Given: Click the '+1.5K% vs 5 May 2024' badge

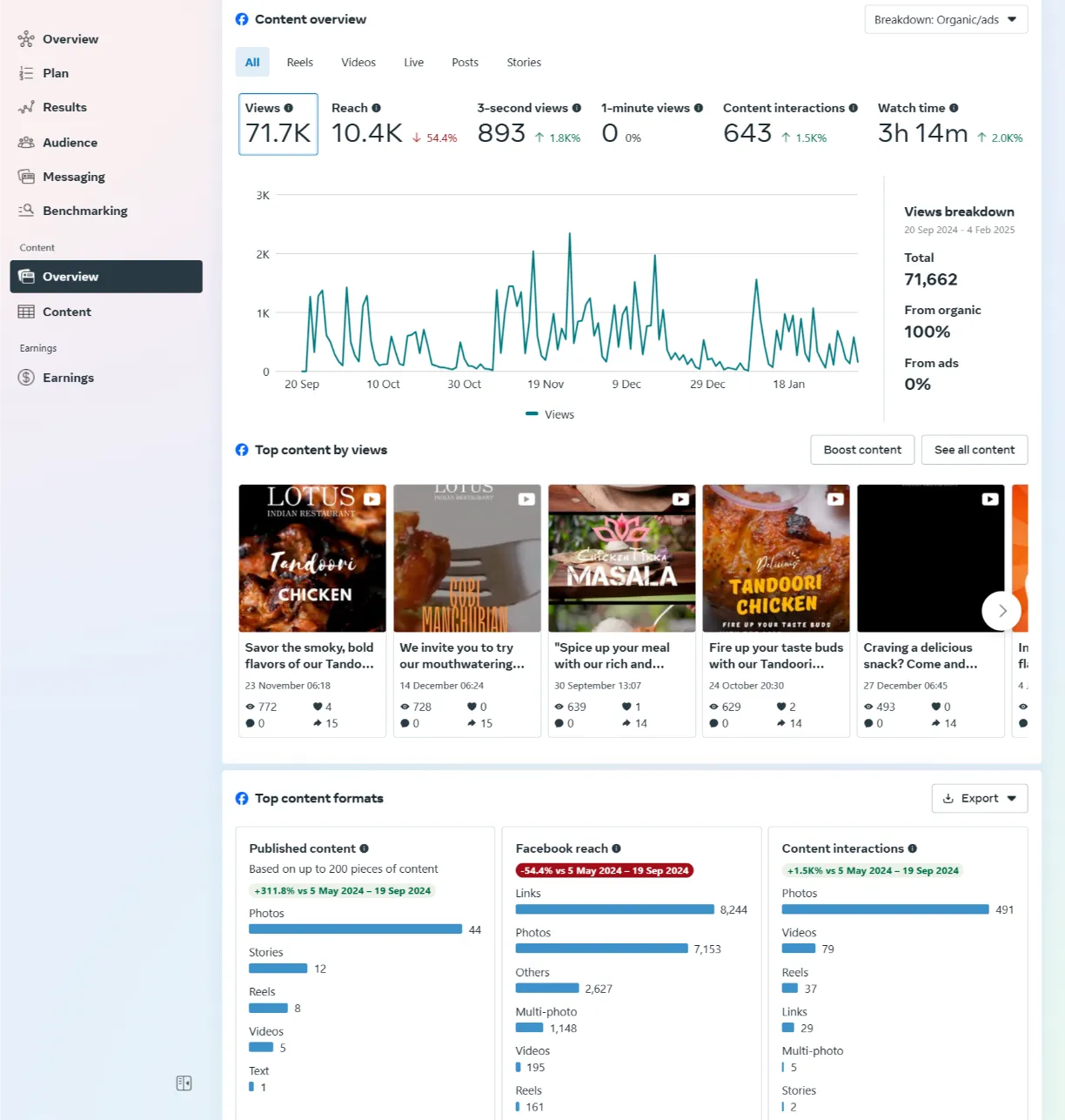Looking at the screenshot, I should click(873, 870).
